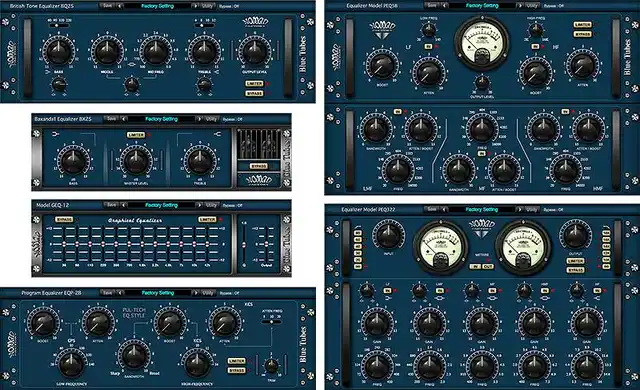Open Factory Setting preset list in Baxandall Equalizer
Viewport: 640px width, 390px height.
[x=162, y=119]
